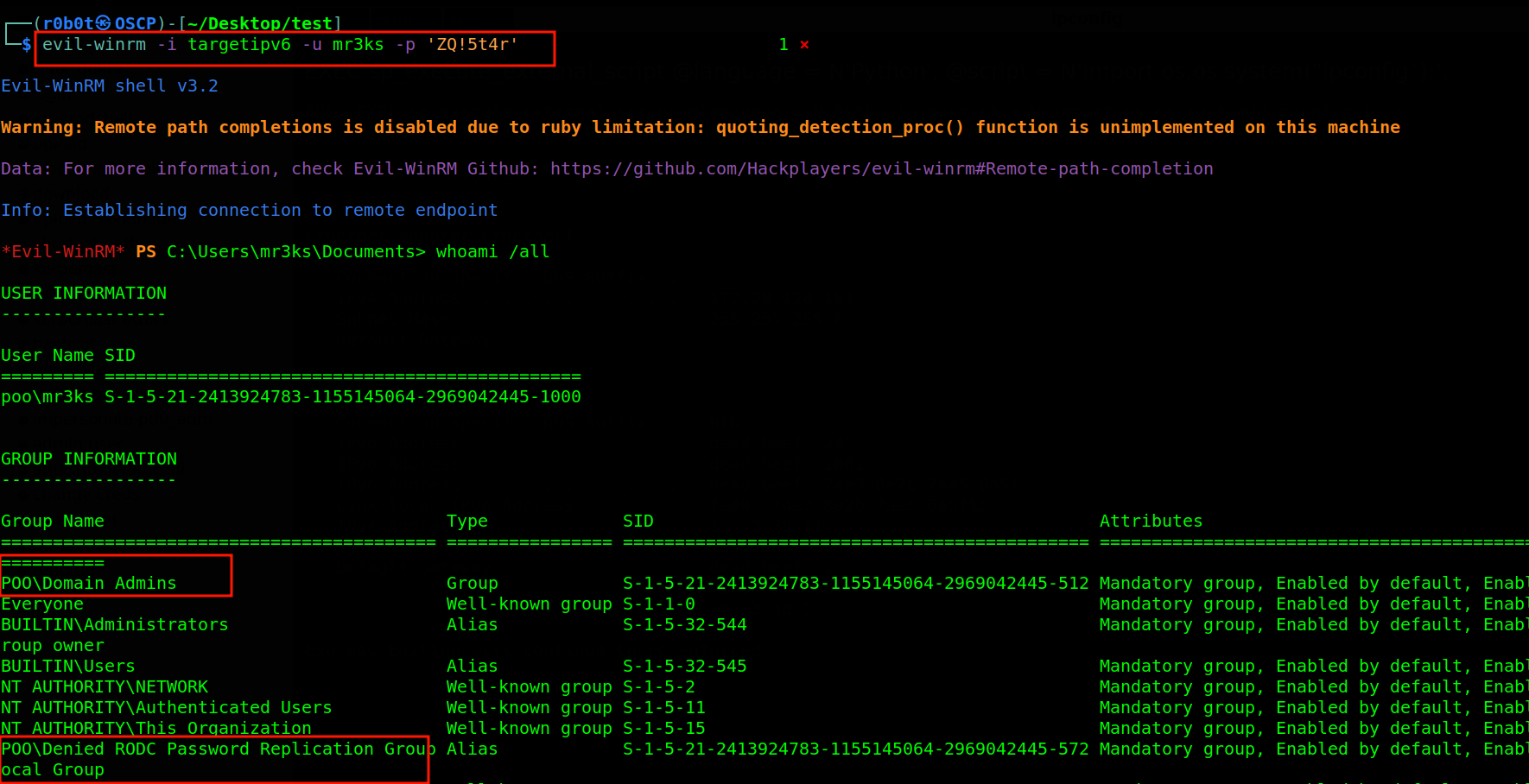Click the BUILTIN\Administrators group name
The image size is (1529, 784).
(115, 625)
